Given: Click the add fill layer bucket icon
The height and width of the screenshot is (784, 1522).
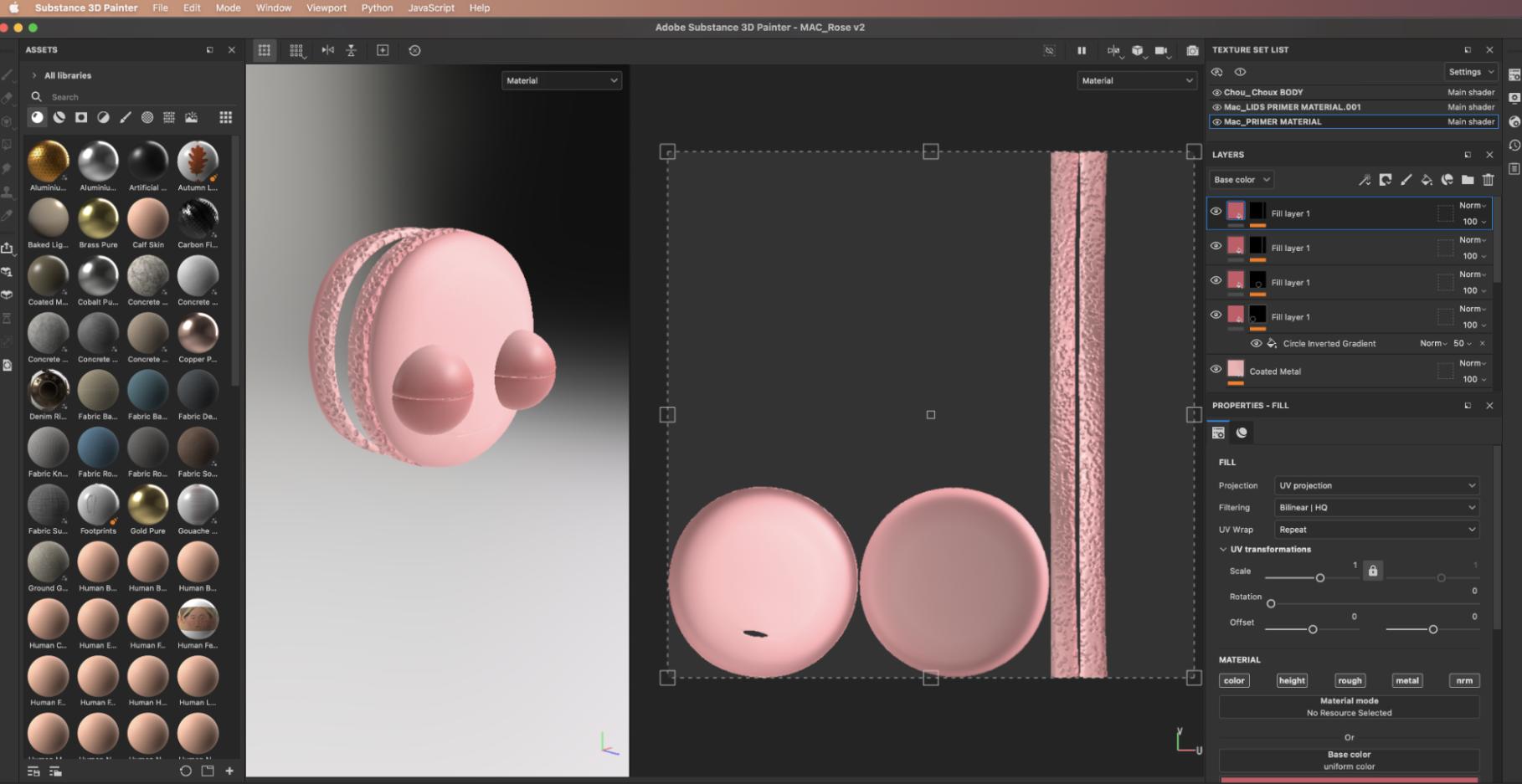Looking at the screenshot, I should [1427, 180].
